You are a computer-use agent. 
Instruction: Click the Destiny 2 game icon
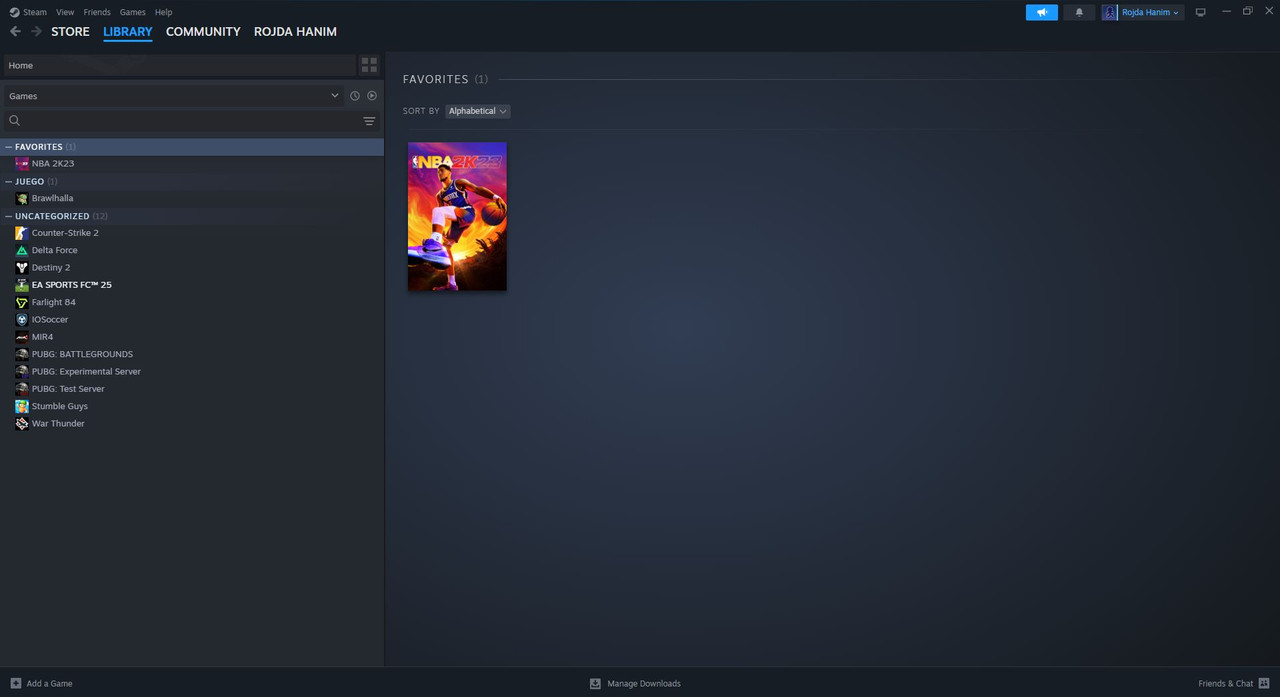click(x=22, y=267)
